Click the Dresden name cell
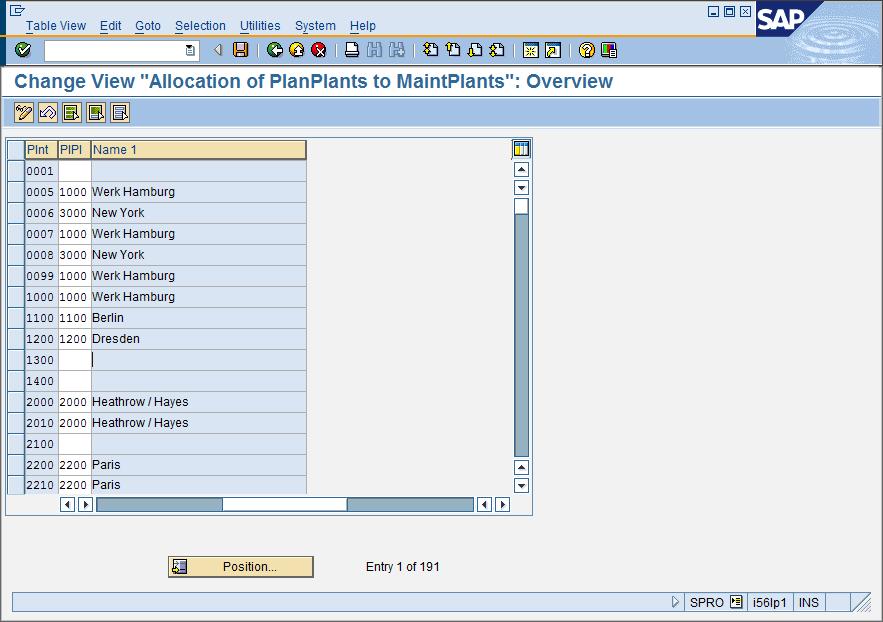 (198, 339)
